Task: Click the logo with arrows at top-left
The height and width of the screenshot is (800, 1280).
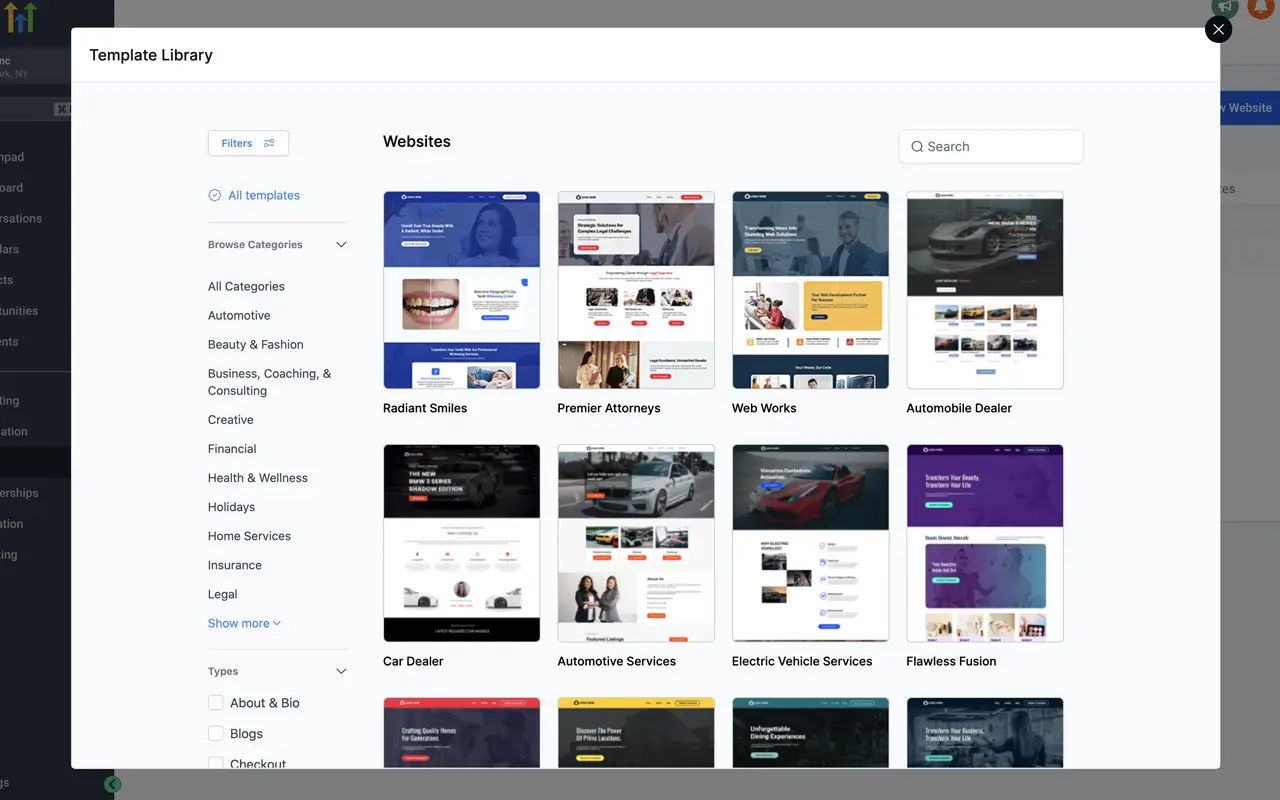Action: click(18, 17)
